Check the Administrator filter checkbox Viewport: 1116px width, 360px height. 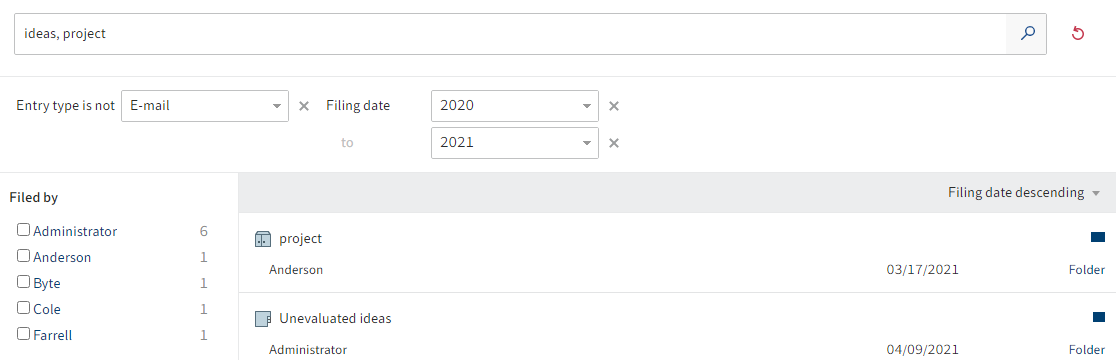click(x=23, y=230)
